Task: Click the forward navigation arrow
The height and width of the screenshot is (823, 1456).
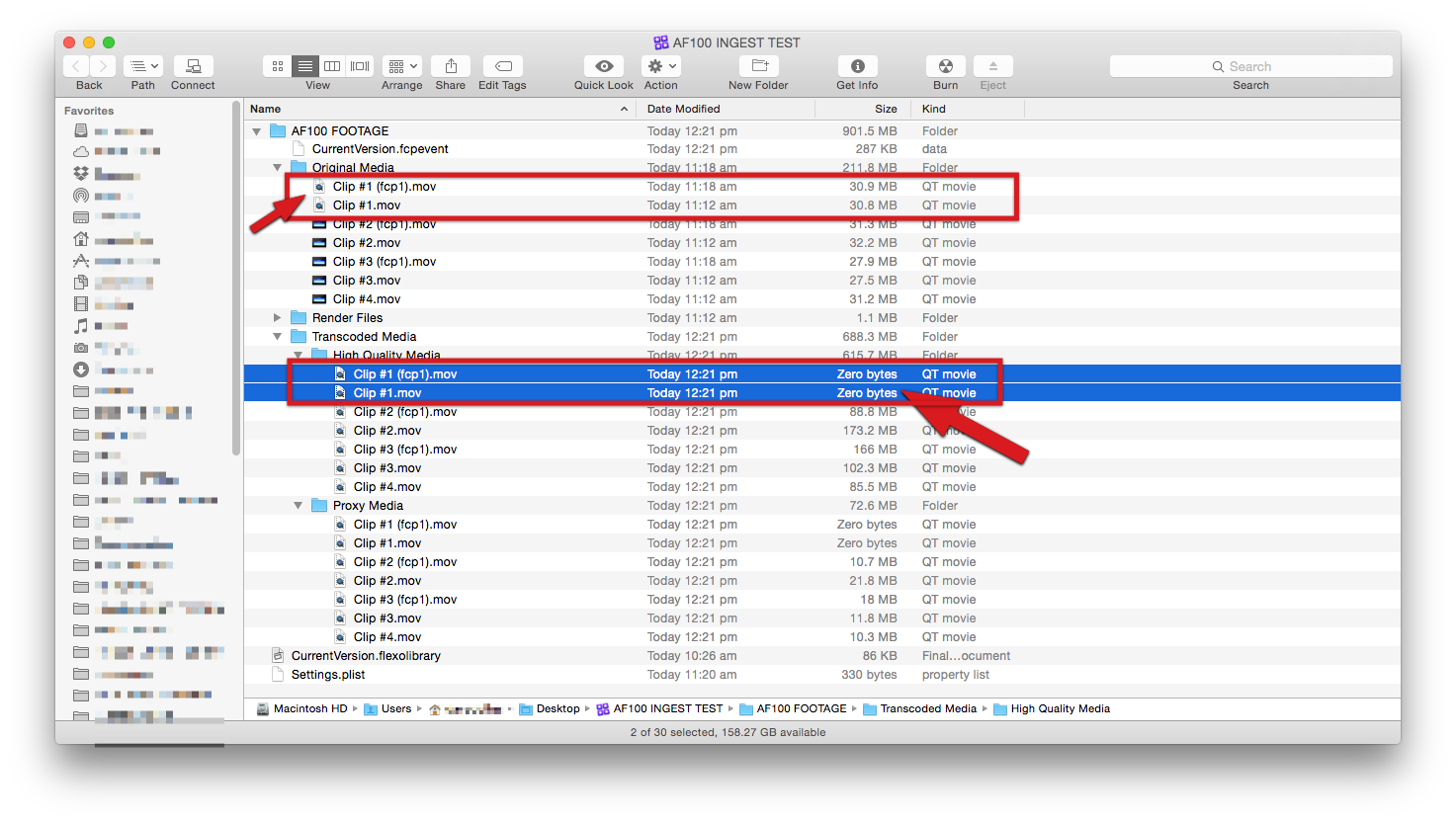Action: point(103,65)
